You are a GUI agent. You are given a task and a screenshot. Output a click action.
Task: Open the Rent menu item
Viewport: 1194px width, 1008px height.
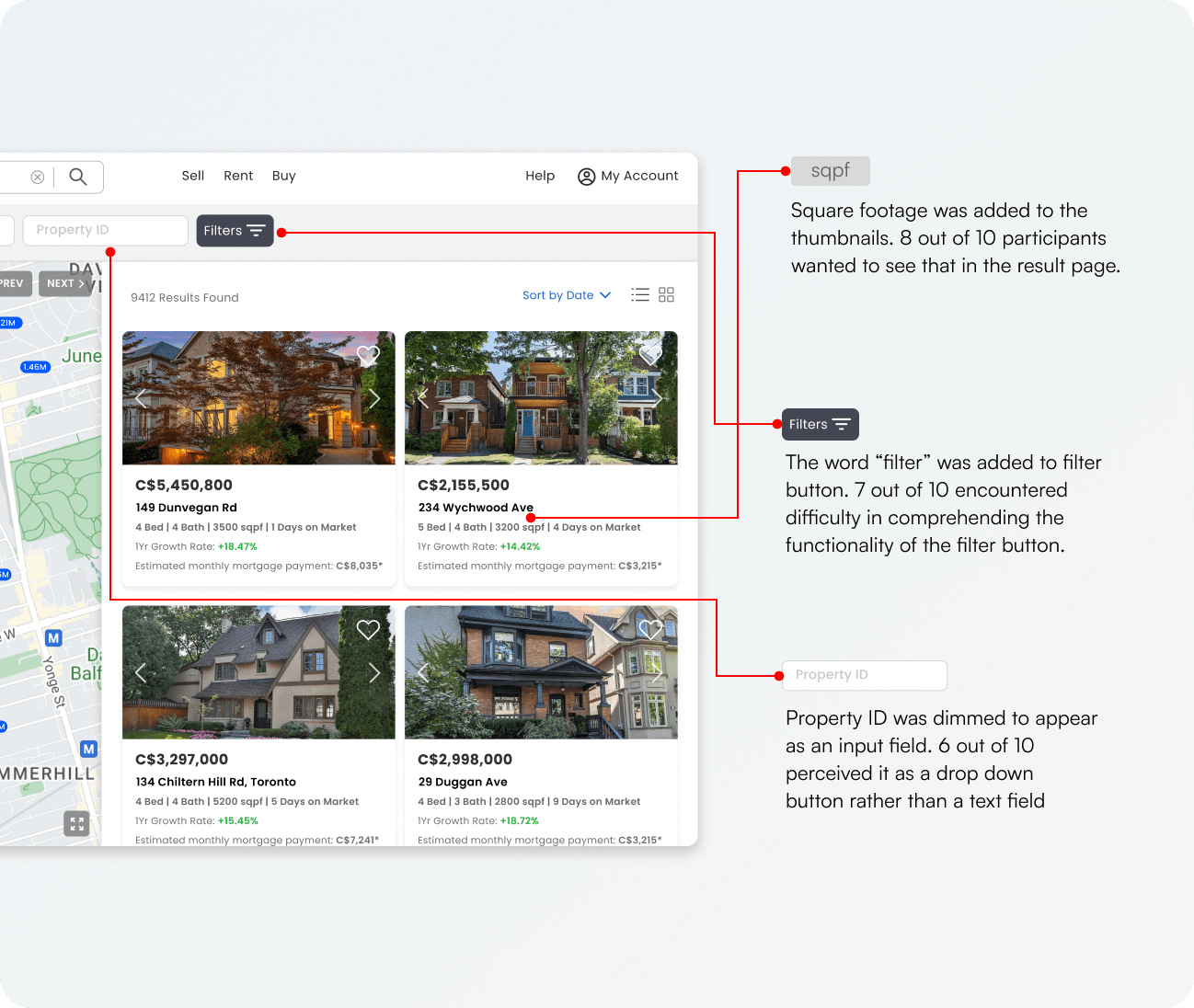[x=238, y=176]
